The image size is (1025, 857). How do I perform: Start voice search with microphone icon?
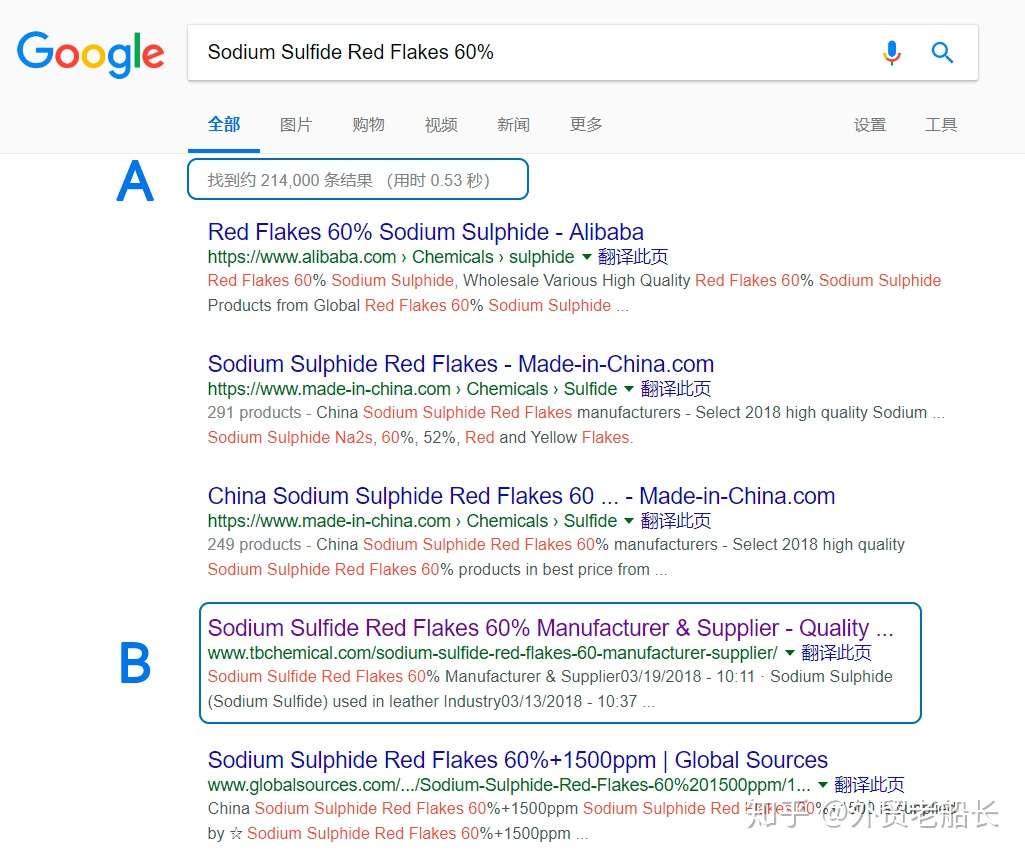892,52
